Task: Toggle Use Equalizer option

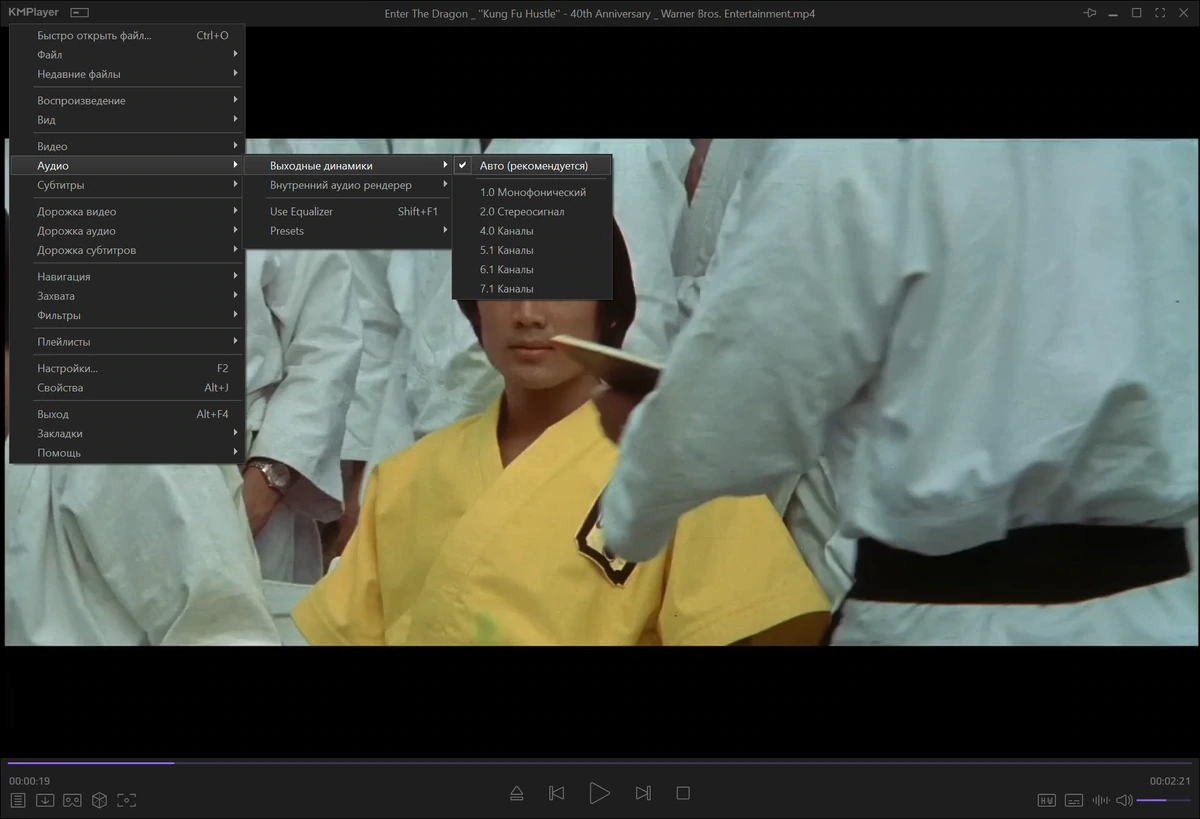Action: pyautogui.click(x=348, y=212)
